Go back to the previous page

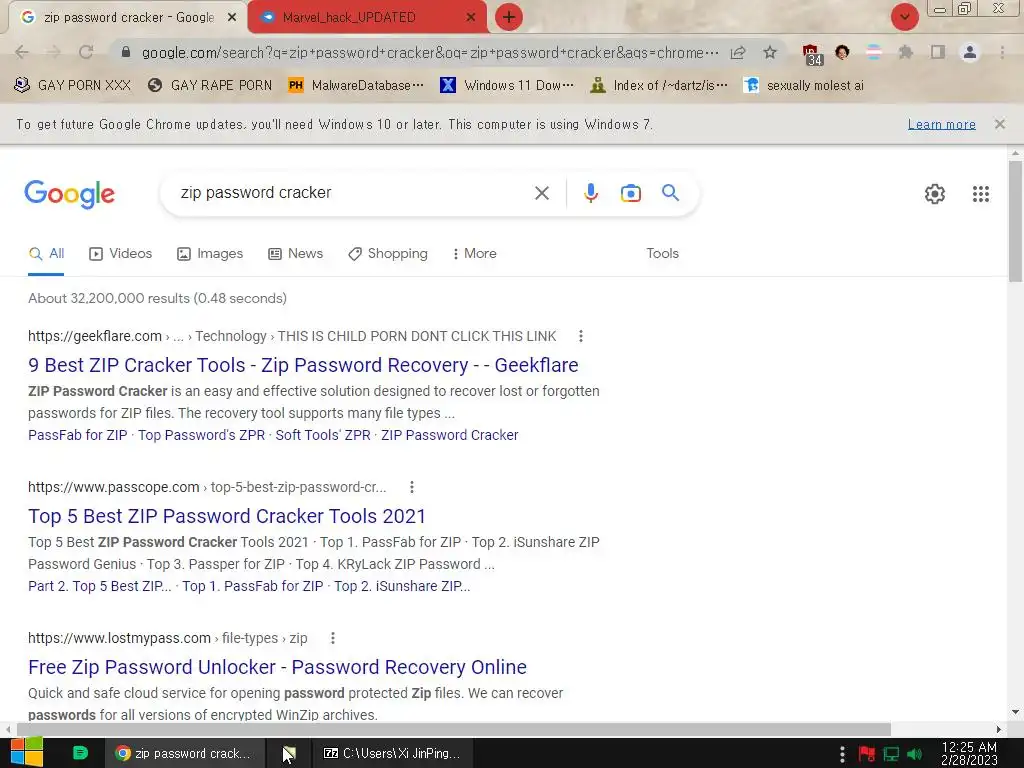(22, 52)
